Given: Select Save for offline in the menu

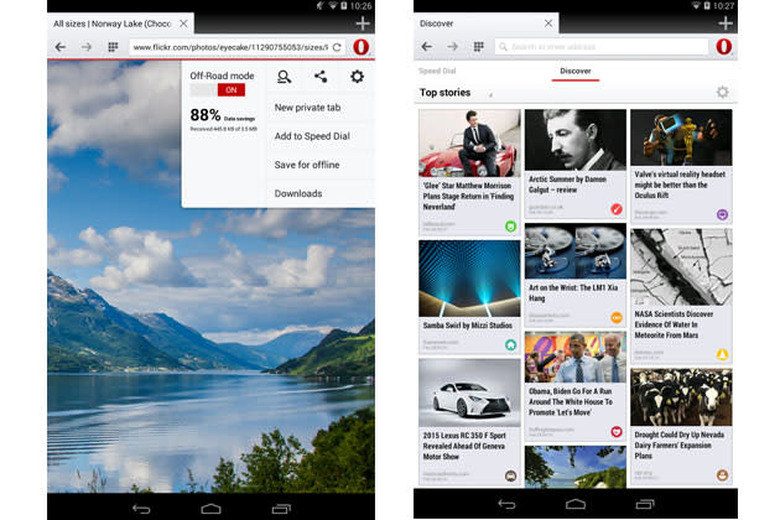Looking at the screenshot, I should click(x=306, y=165).
